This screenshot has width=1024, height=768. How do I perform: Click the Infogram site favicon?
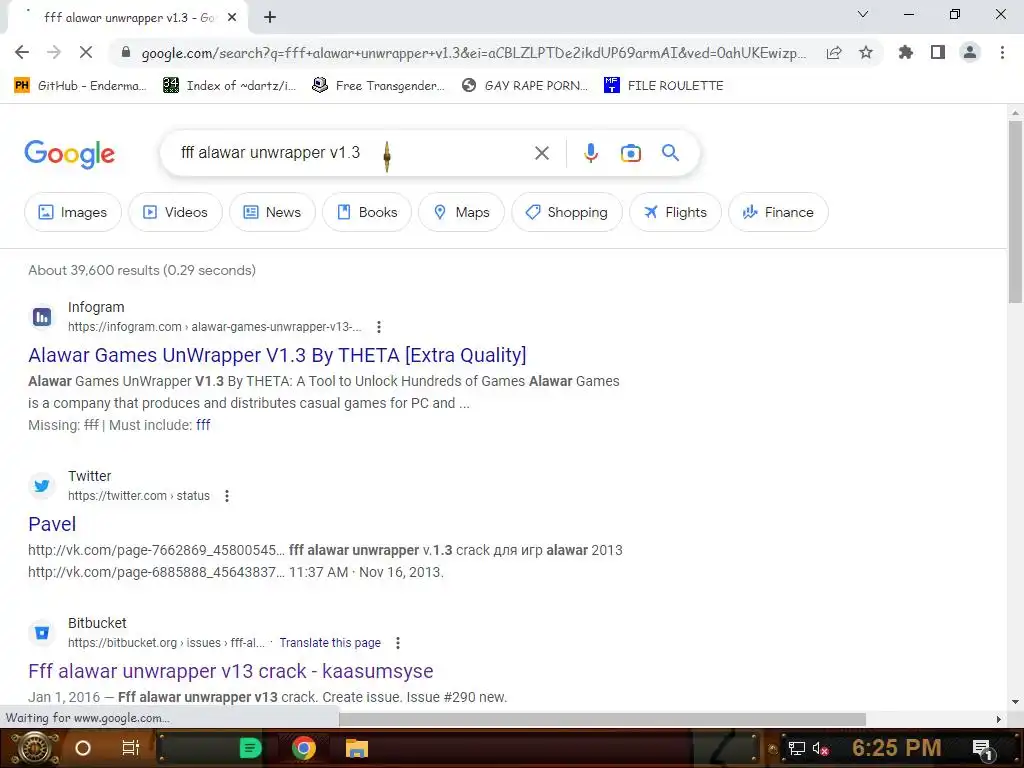42,317
